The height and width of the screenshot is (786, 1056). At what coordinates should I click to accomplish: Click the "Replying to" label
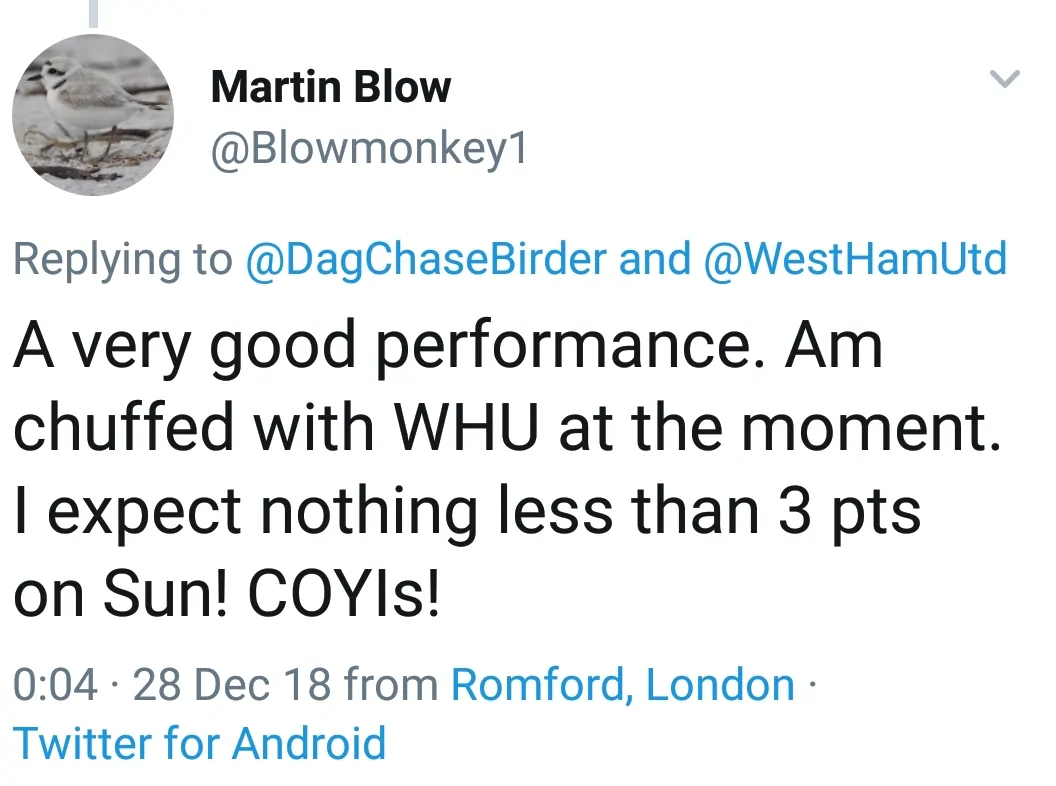tap(122, 259)
